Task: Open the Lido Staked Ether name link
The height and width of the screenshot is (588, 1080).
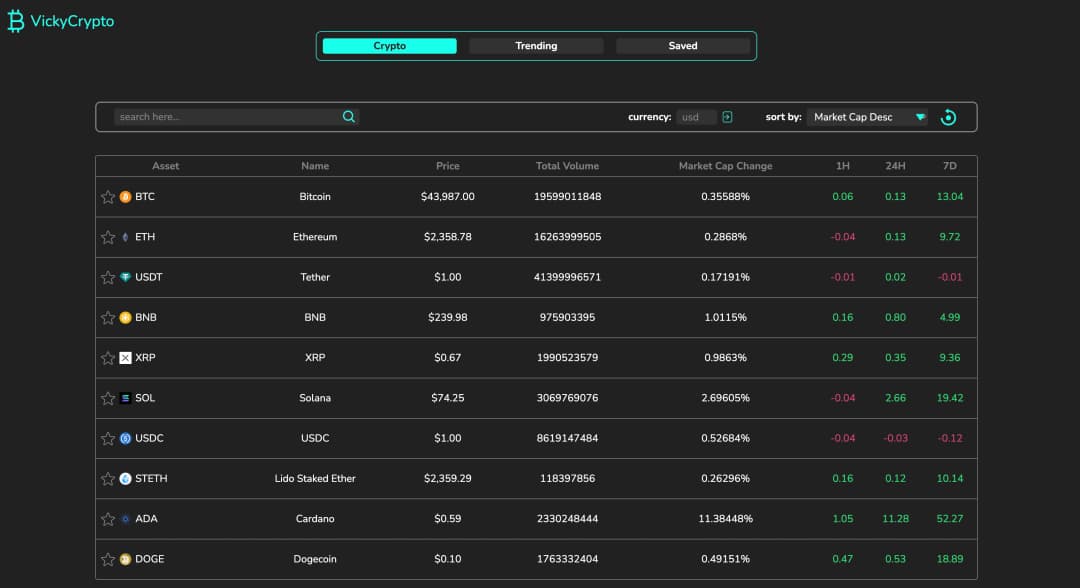Action: [315, 479]
